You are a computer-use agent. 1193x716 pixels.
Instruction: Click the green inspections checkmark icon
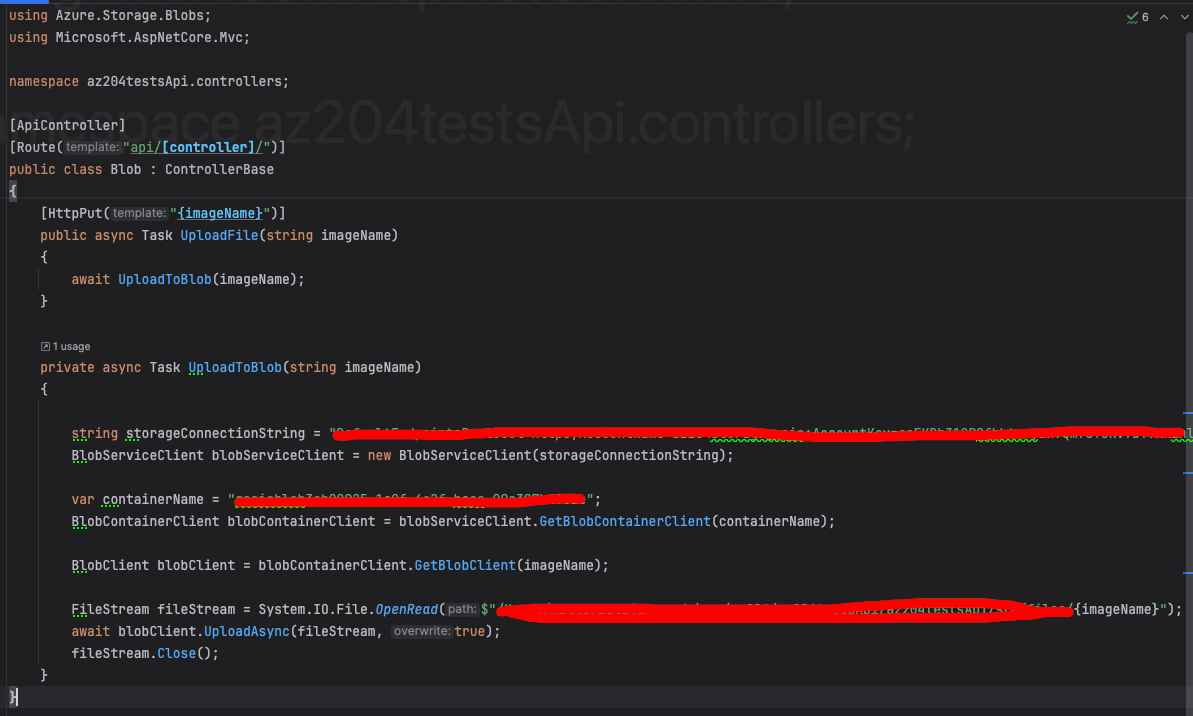pos(1132,18)
